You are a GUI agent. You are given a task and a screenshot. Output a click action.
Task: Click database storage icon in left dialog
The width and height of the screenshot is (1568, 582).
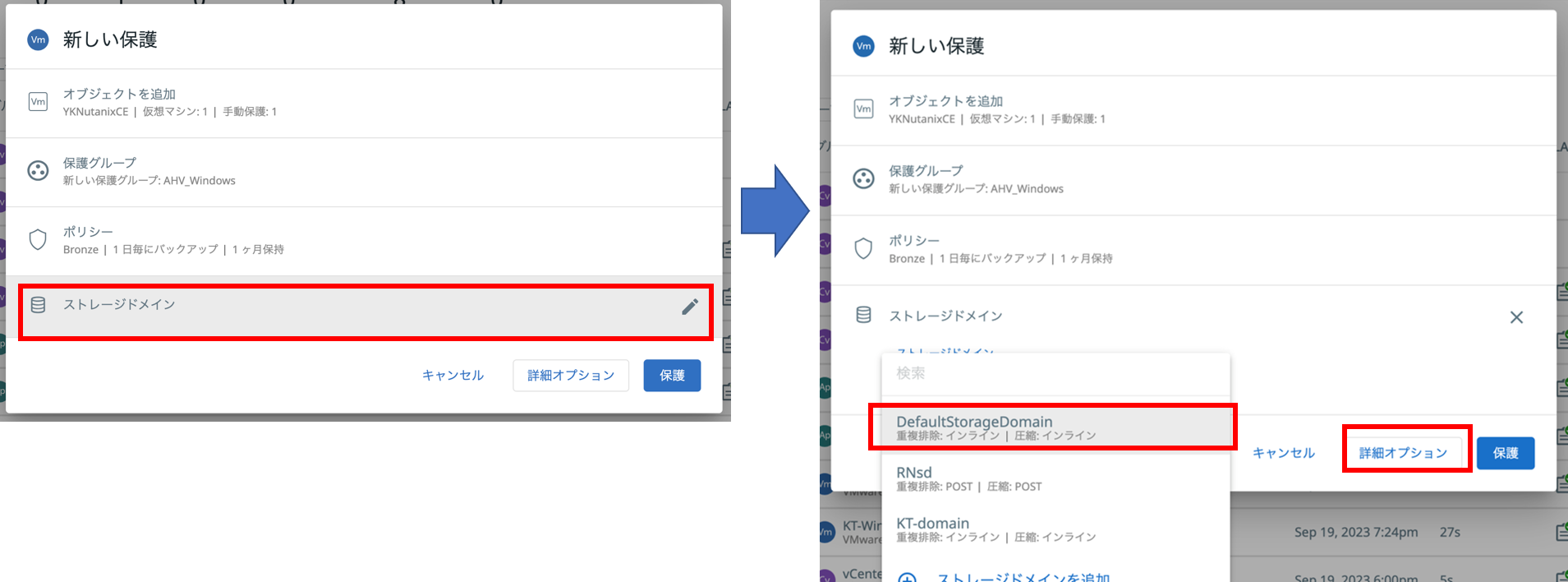38,305
